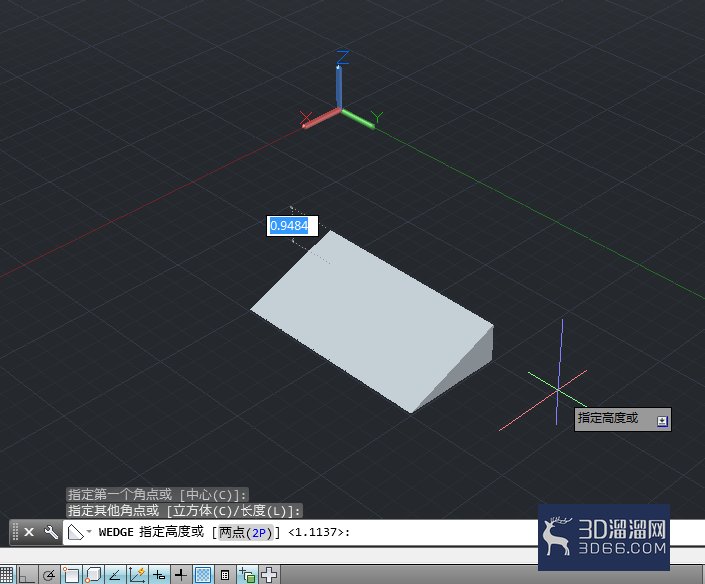Click the 0.9484 dynamic height field
This screenshot has width=705, height=584.
292,226
